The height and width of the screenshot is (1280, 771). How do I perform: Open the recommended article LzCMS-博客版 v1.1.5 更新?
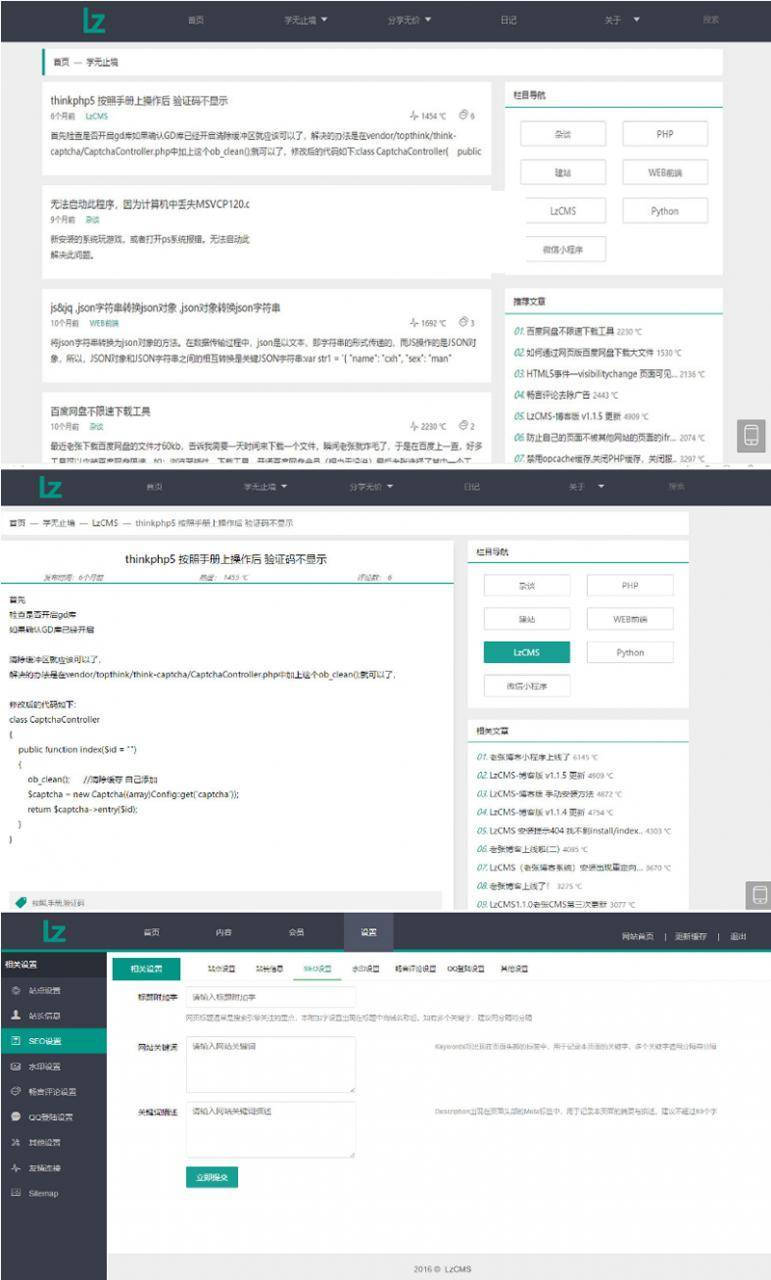tap(575, 416)
